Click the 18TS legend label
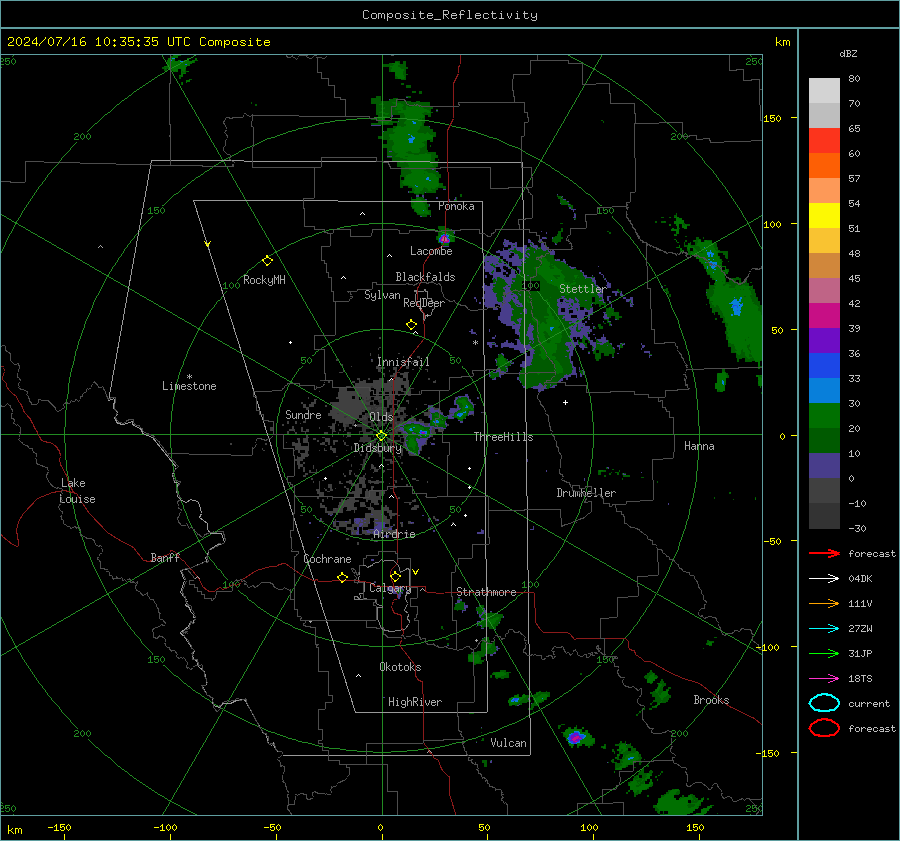Image resolution: width=900 pixels, height=841 pixels. click(x=860, y=679)
